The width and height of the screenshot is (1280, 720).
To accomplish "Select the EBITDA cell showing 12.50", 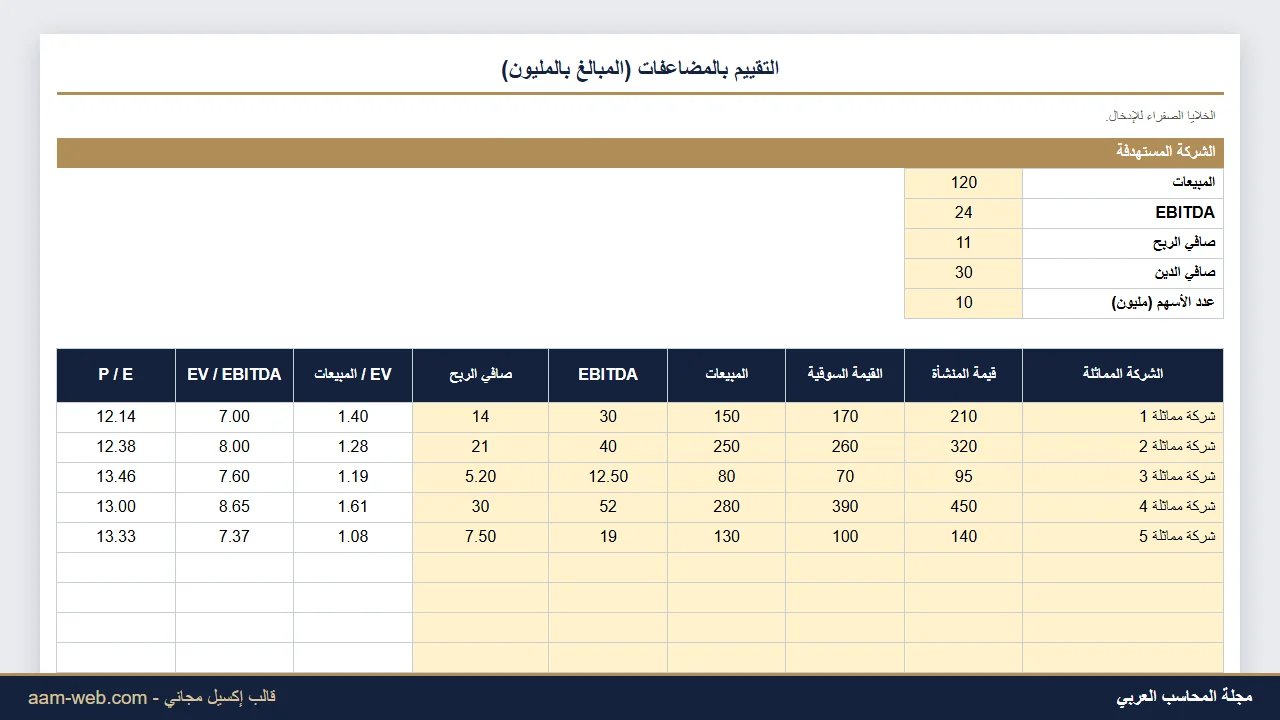I will point(608,477).
